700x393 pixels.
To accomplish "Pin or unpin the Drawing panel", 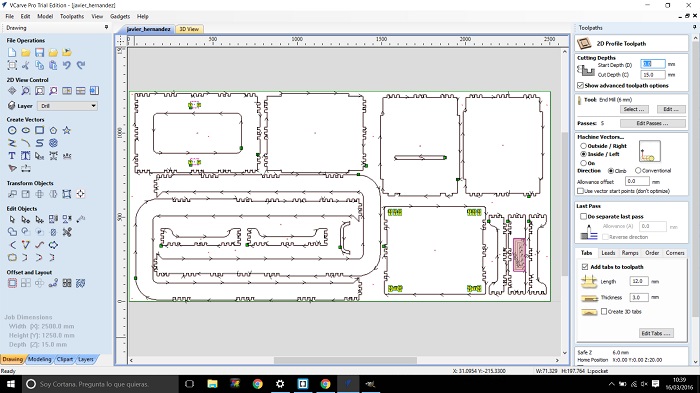I will (106, 27).
